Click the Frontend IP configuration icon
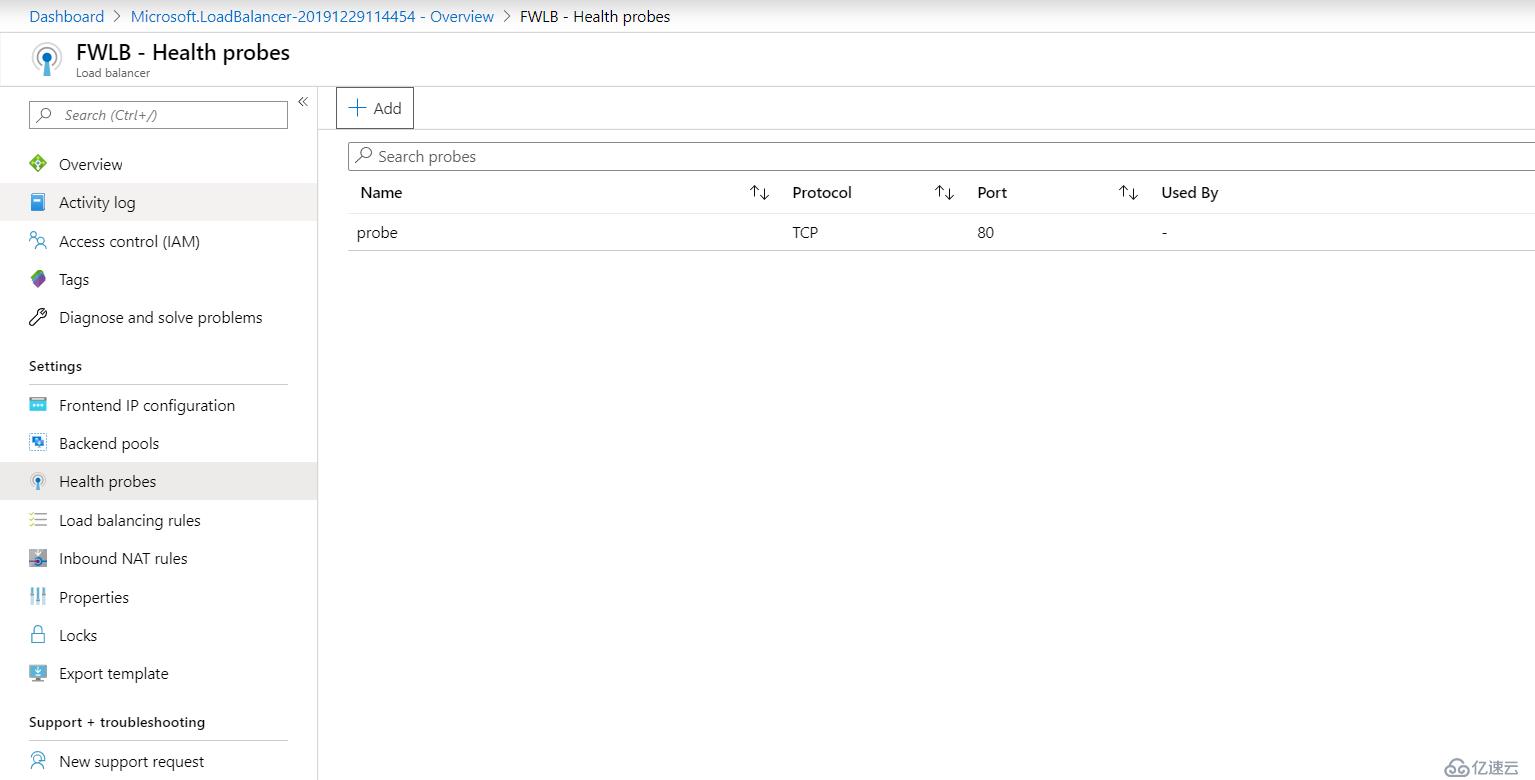 (38, 405)
